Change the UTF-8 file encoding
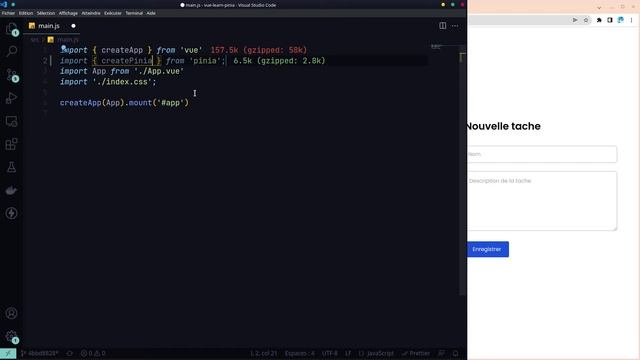This screenshot has height=360, width=640. coord(329,353)
